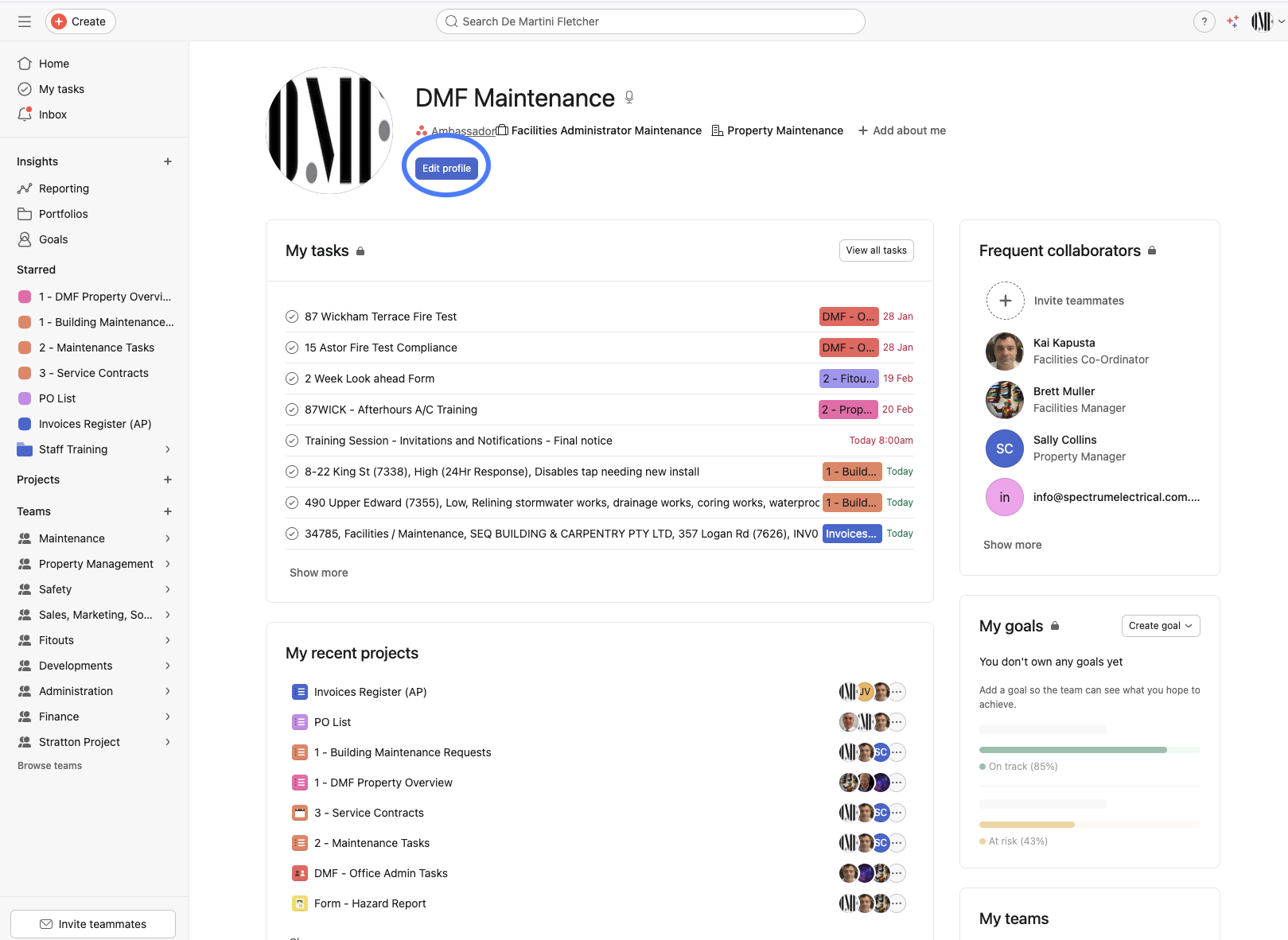Click in Search De Martini Fletcher field
The image size is (1288, 940).
coord(650,21)
